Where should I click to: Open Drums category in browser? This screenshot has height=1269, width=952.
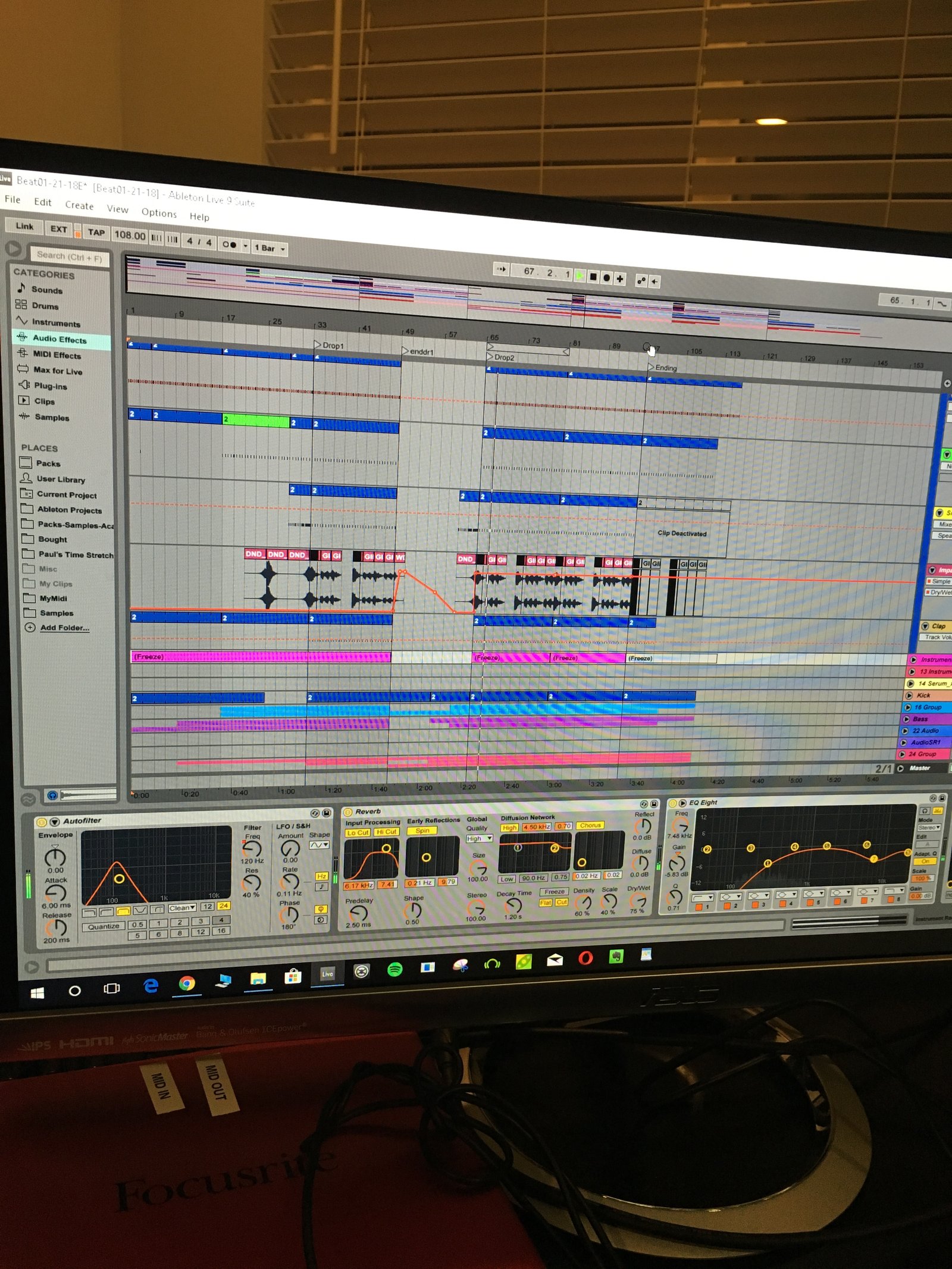coord(45,306)
